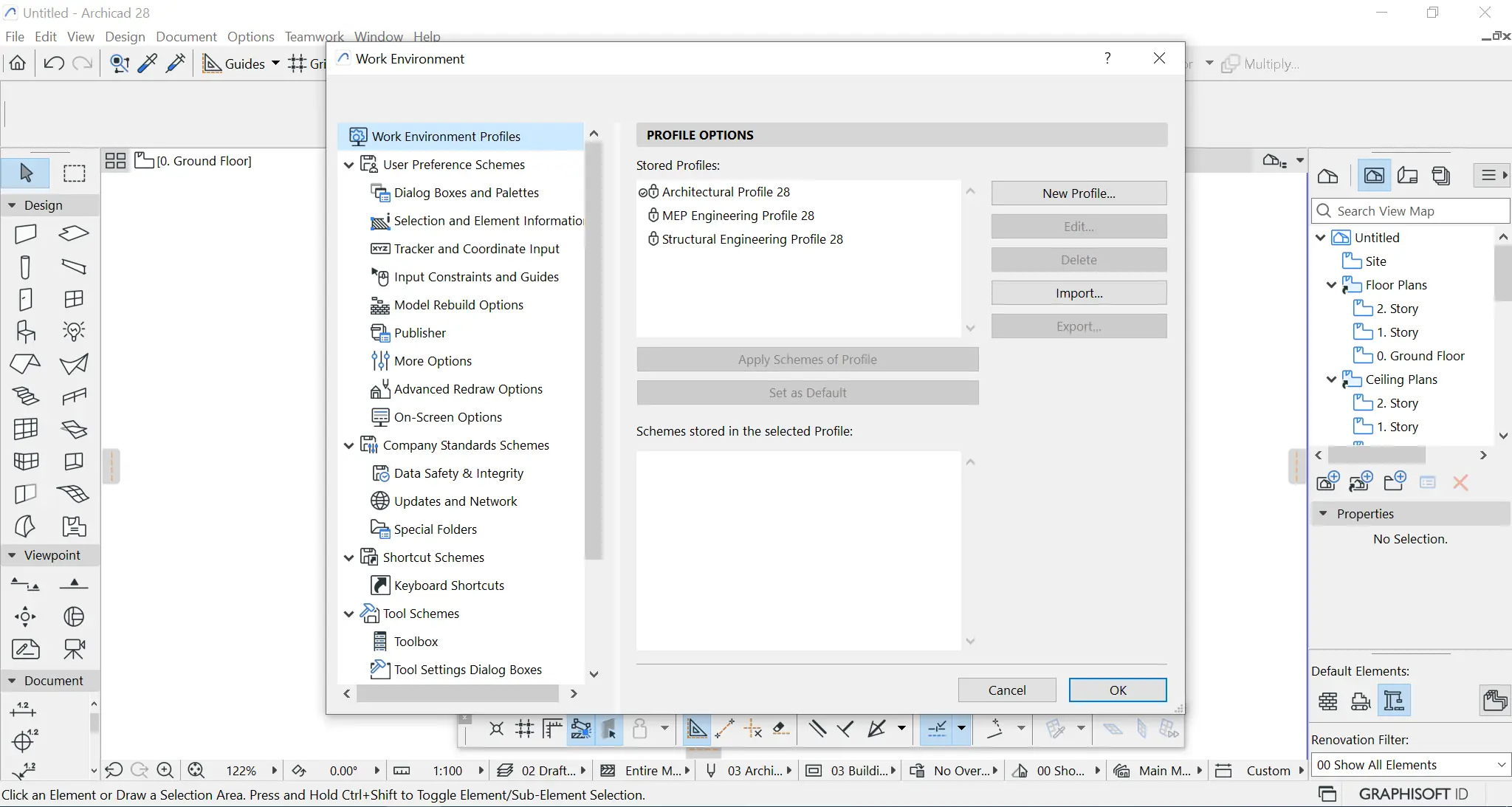
Task: Open the Layout Book navigator icon
Action: pyautogui.click(x=1407, y=176)
